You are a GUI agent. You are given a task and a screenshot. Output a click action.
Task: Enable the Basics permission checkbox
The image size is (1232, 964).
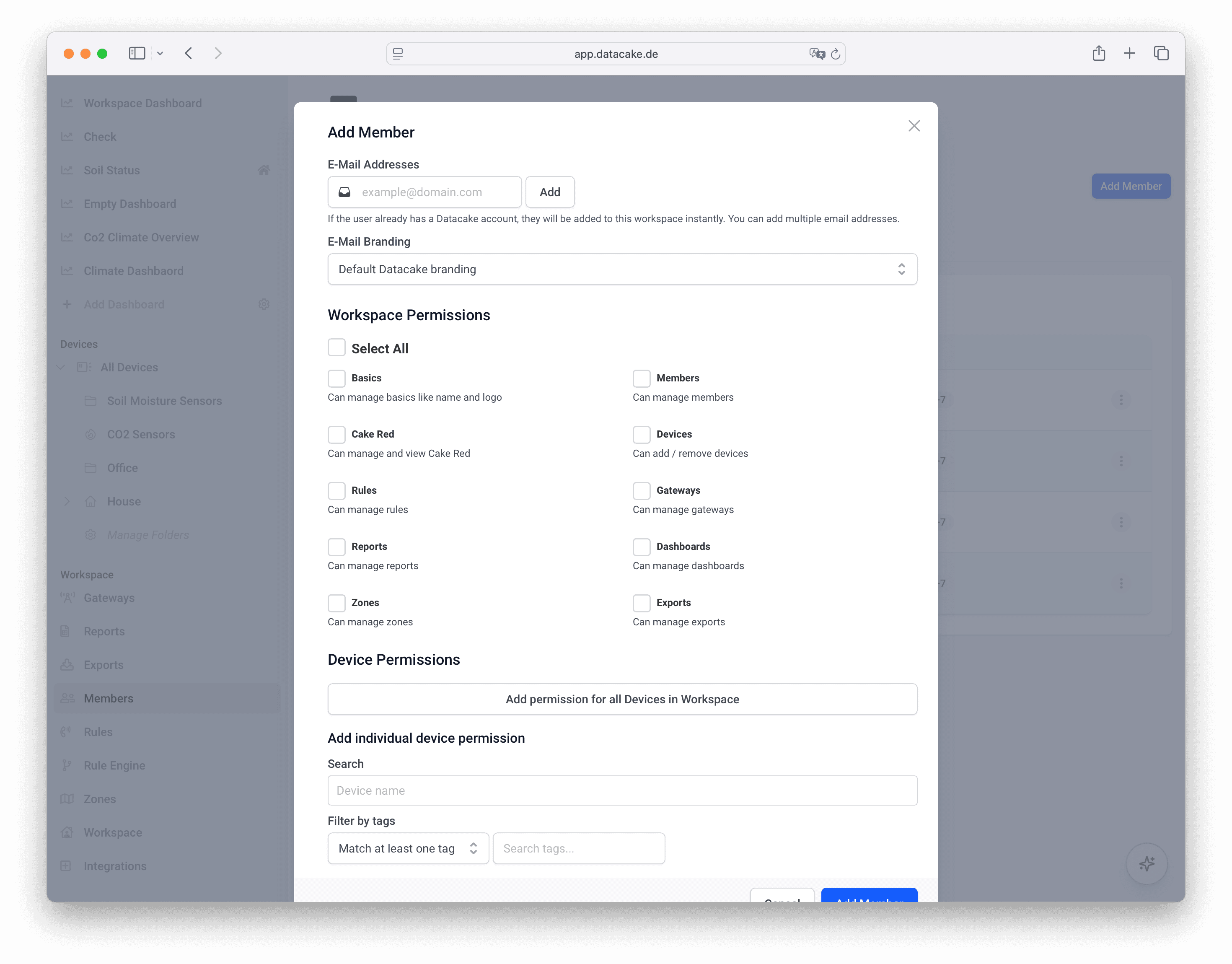click(336, 378)
